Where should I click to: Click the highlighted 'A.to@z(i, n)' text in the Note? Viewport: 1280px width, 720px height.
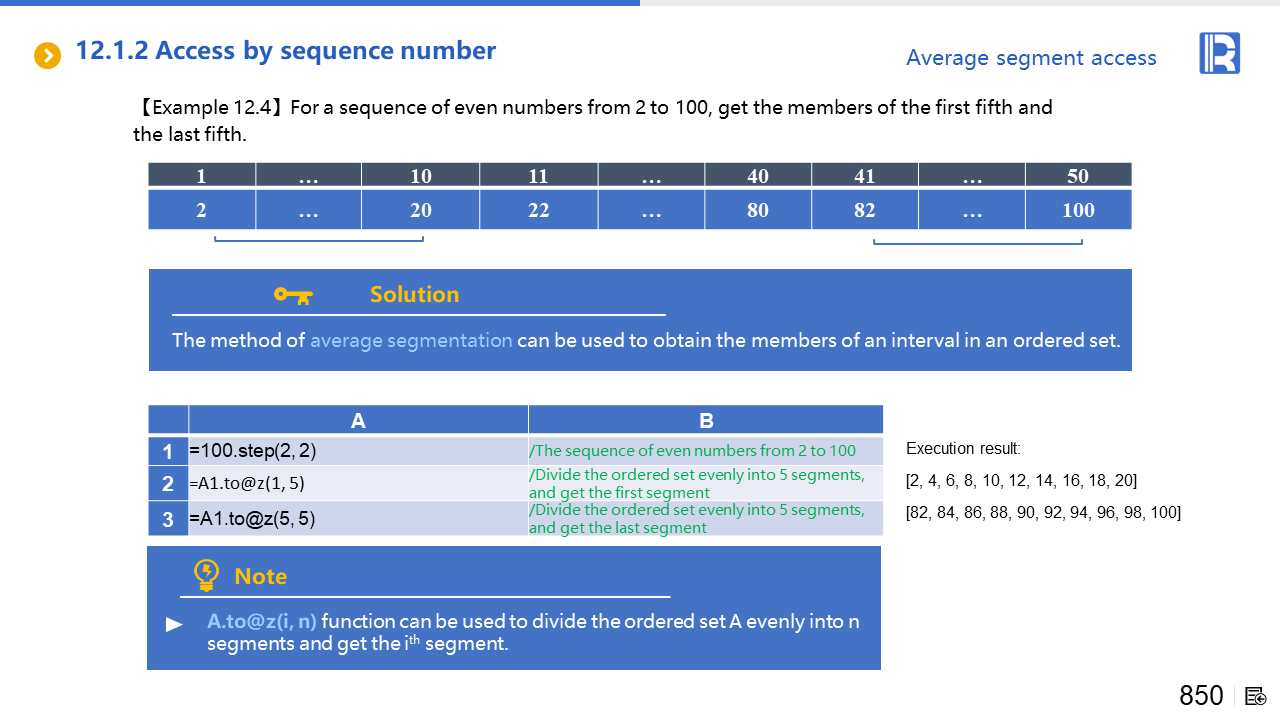262,621
